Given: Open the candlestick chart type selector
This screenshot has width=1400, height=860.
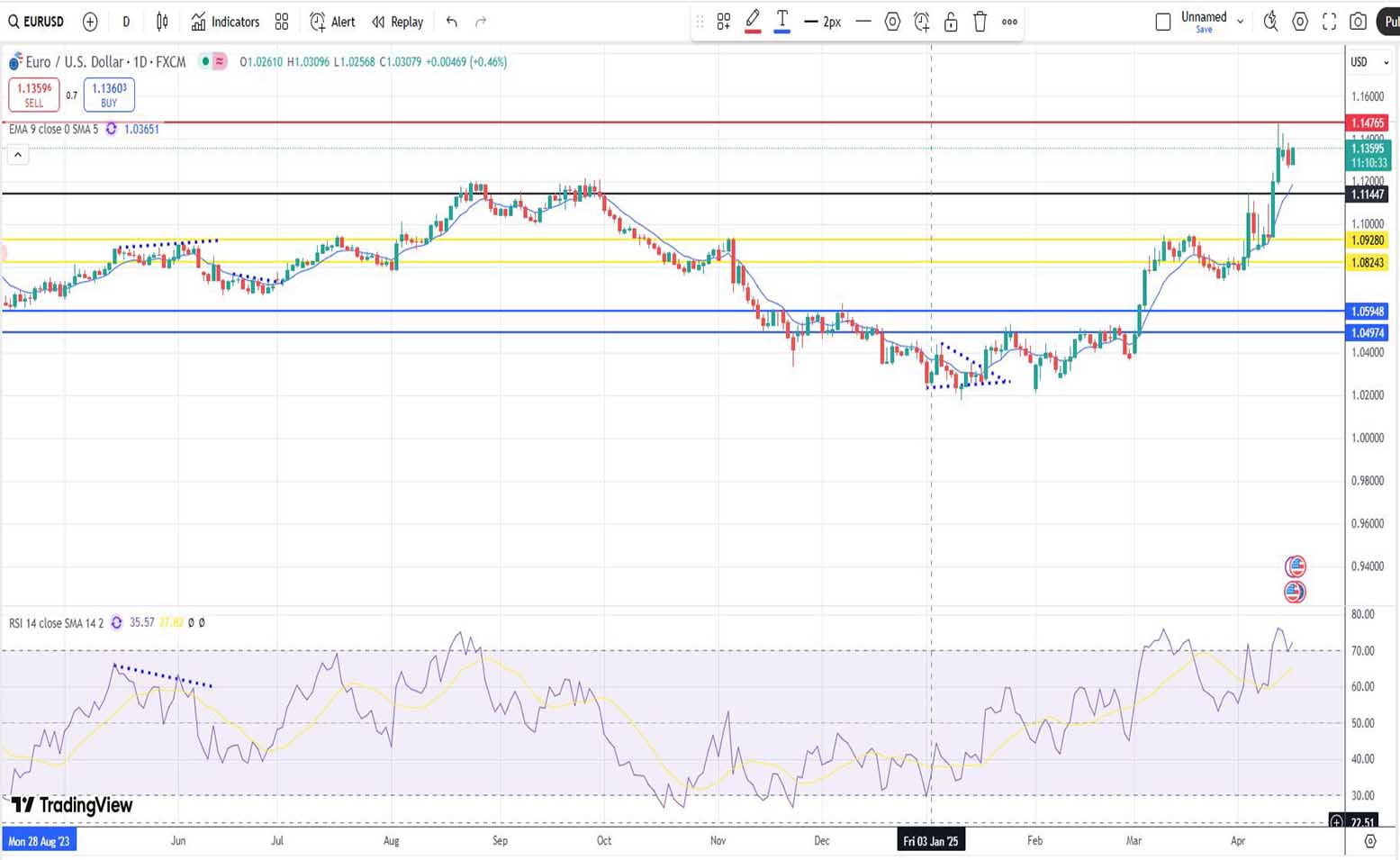Looking at the screenshot, I should click(162, 22).
